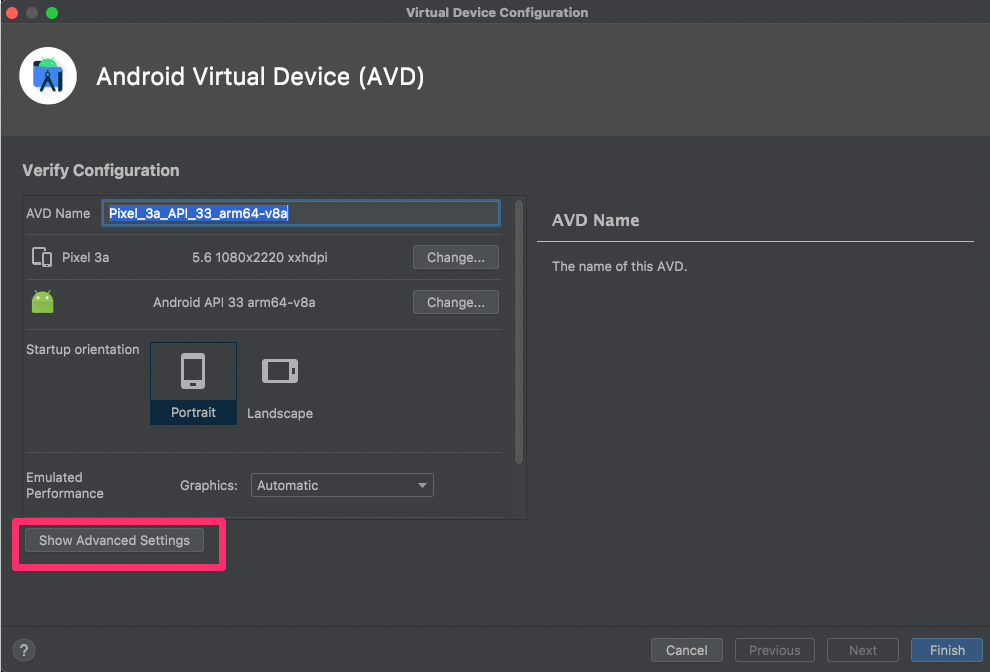Click the 'Emulated Performance' label
Screen dimensions: 990x672
(x=65, y=485)
